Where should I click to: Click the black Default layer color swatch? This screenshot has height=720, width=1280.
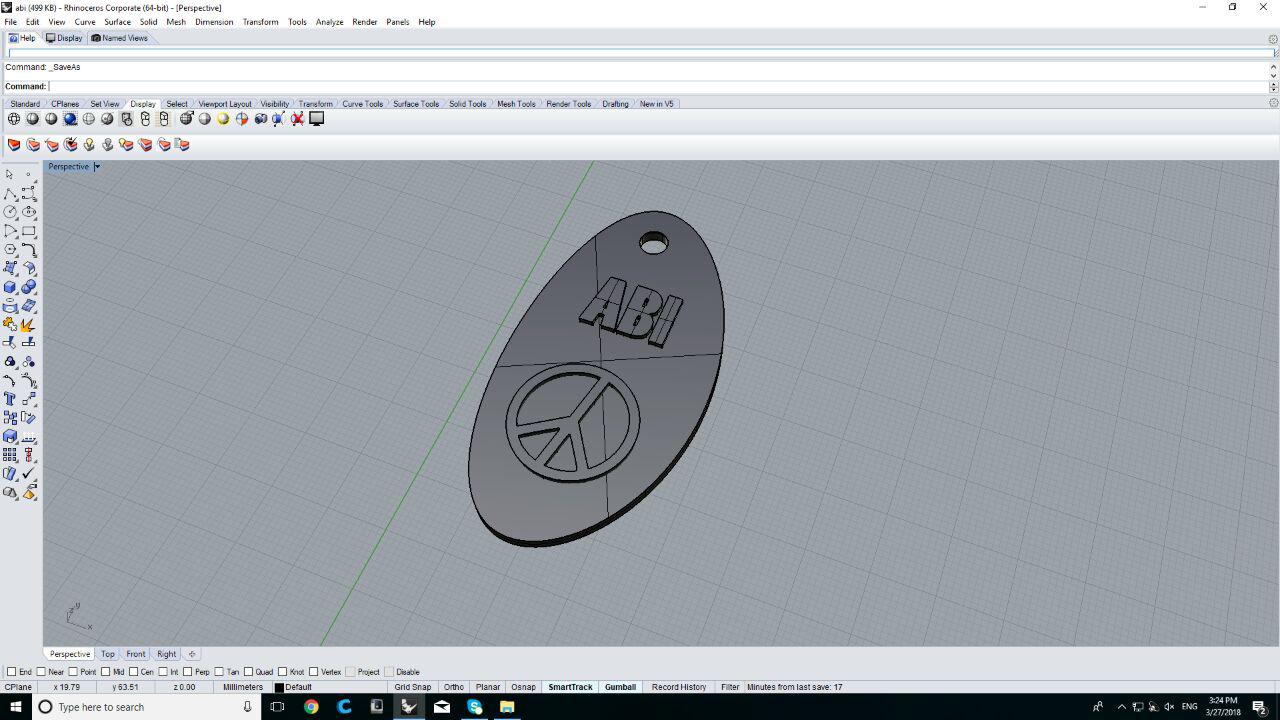click(279, 687)
